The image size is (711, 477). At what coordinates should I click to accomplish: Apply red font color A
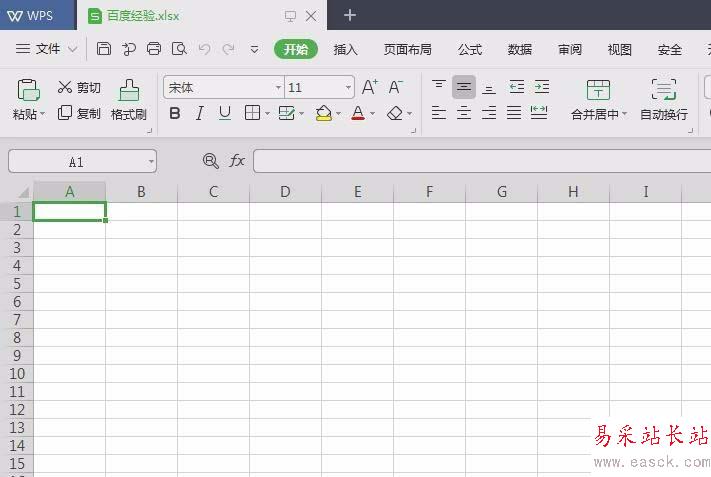pyautogui.click(x=358, y=113)
